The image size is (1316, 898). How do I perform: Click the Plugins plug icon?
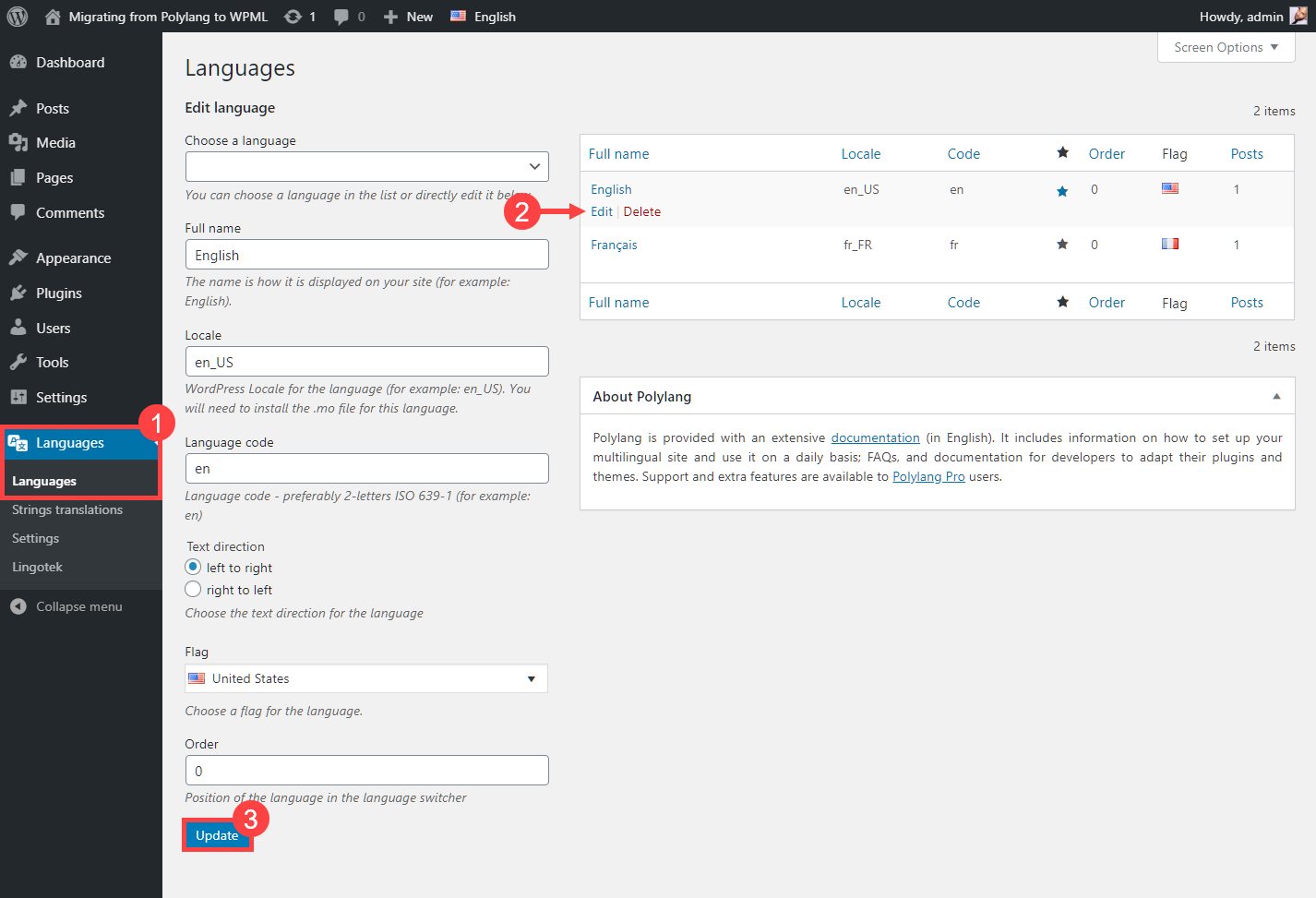18,293
